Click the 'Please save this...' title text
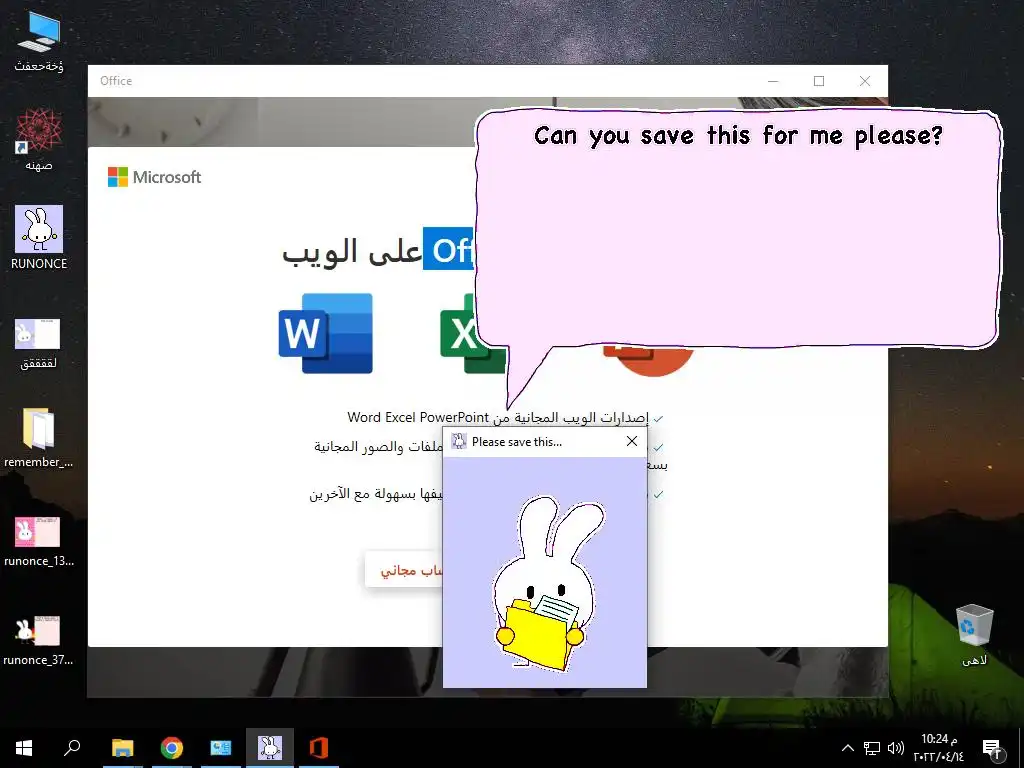Viewport: 1024px width, 768px height. tap(517, 442)
